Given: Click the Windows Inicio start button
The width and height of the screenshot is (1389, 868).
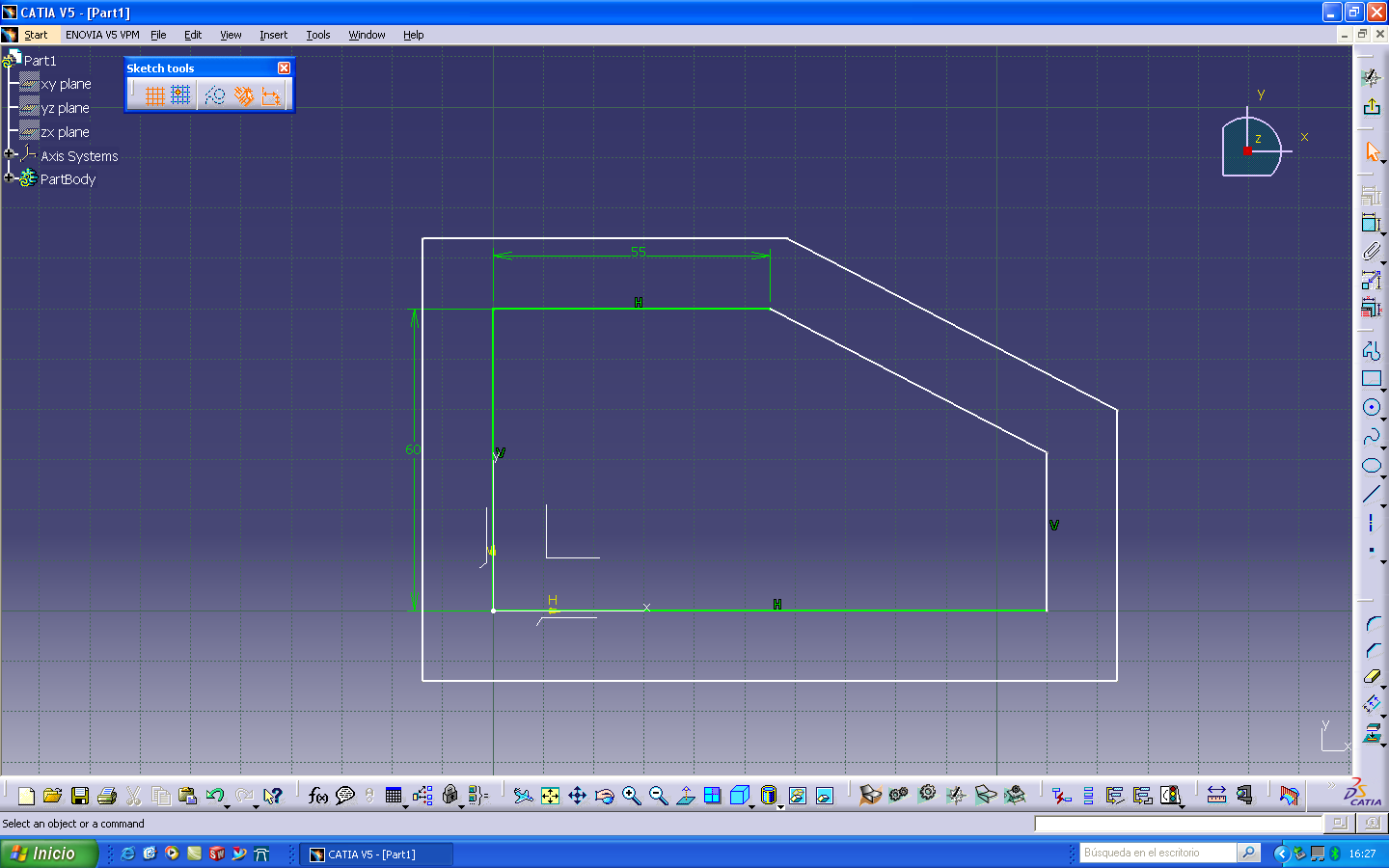Looking at the screenshot, I should (x=48, y=854).
